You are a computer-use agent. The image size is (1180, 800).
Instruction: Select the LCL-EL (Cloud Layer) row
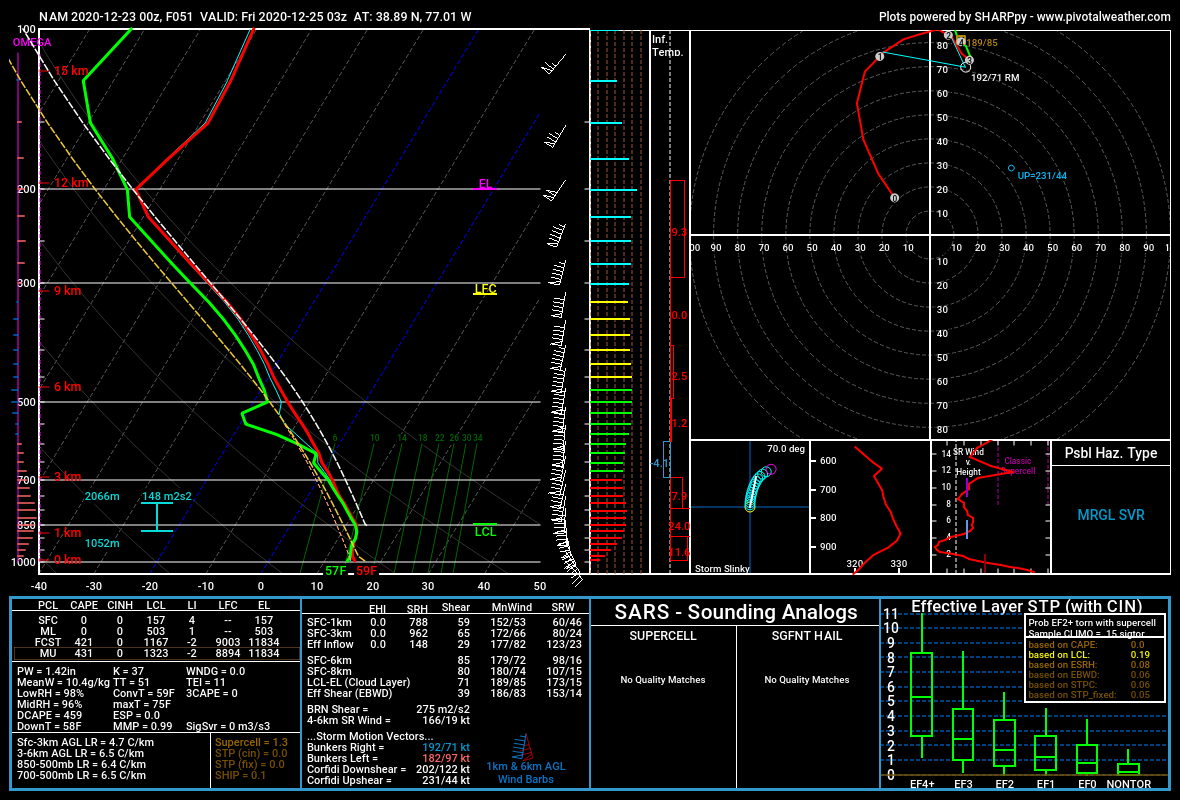[x=445, y=683]
